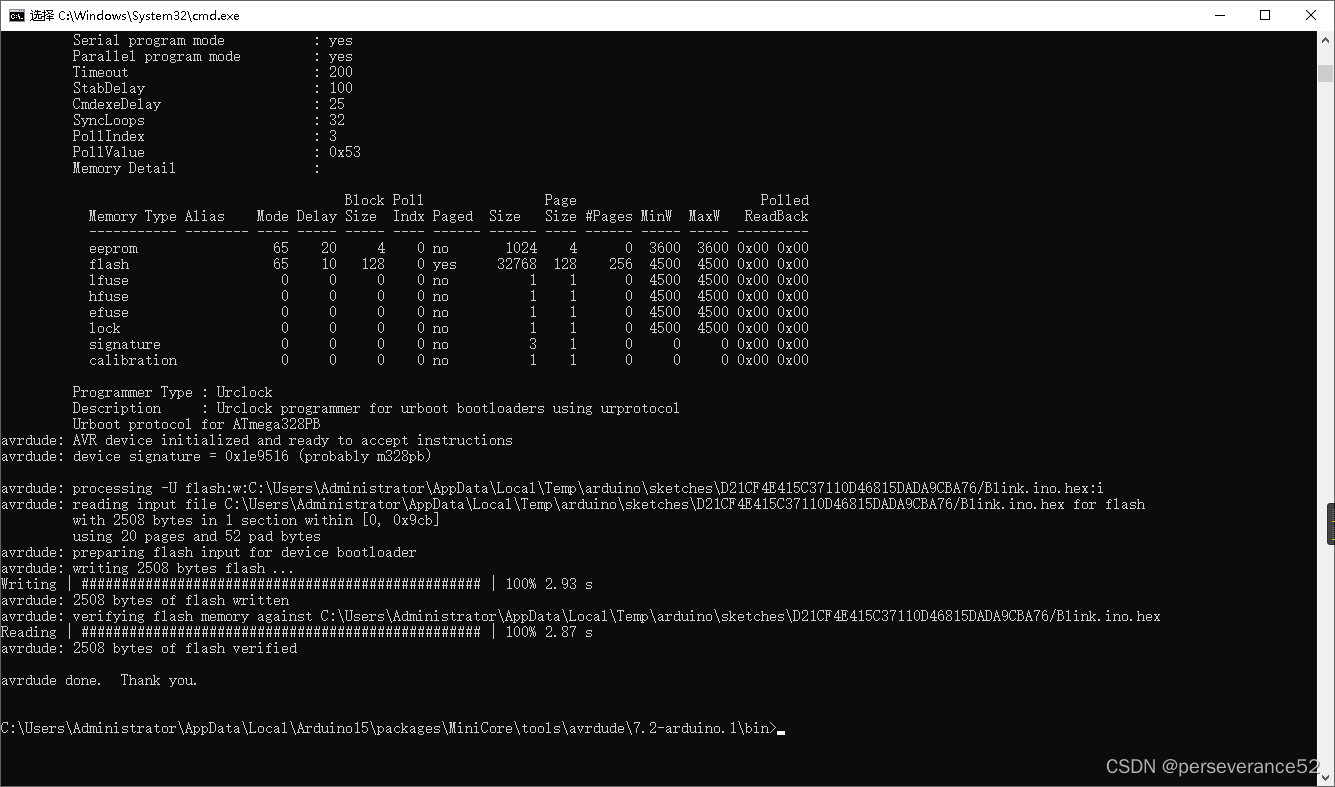The width and height of the screenshot is (1335, 787).
Task: Click the cmd.exe icon in title bar
Action: (x=15, y=15)
